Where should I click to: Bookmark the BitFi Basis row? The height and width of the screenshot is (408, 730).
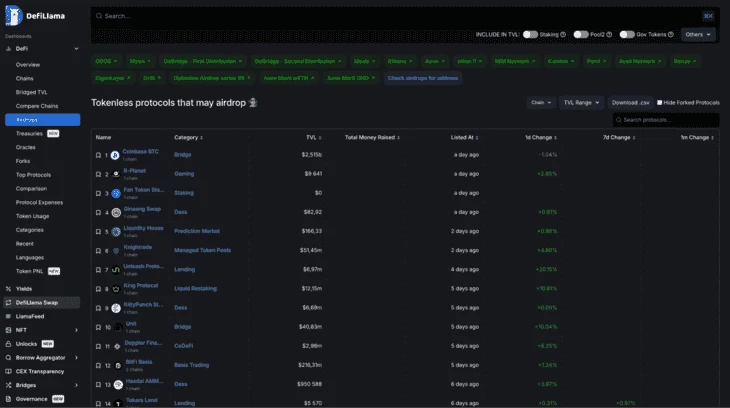(98, 365)
